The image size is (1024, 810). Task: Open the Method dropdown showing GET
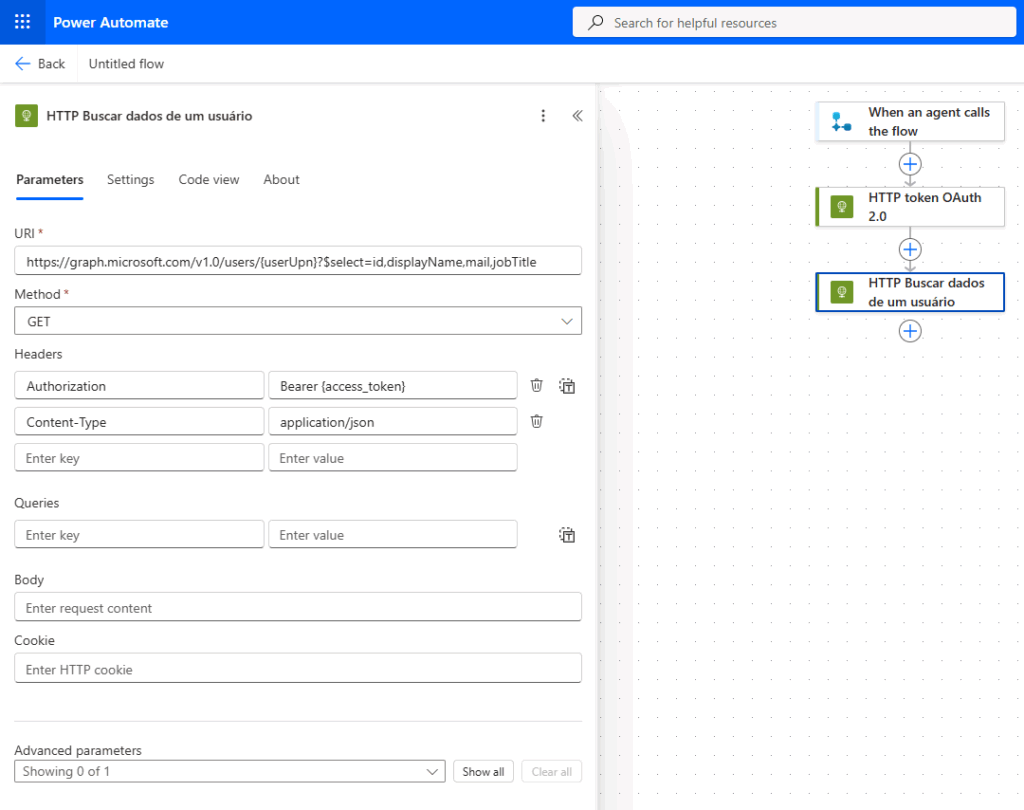click(297, 321)
